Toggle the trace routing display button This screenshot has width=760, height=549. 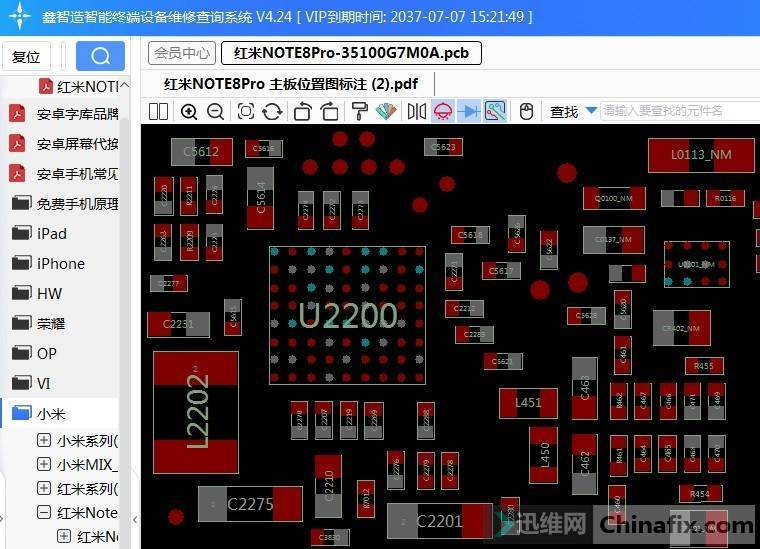[495, 111]
